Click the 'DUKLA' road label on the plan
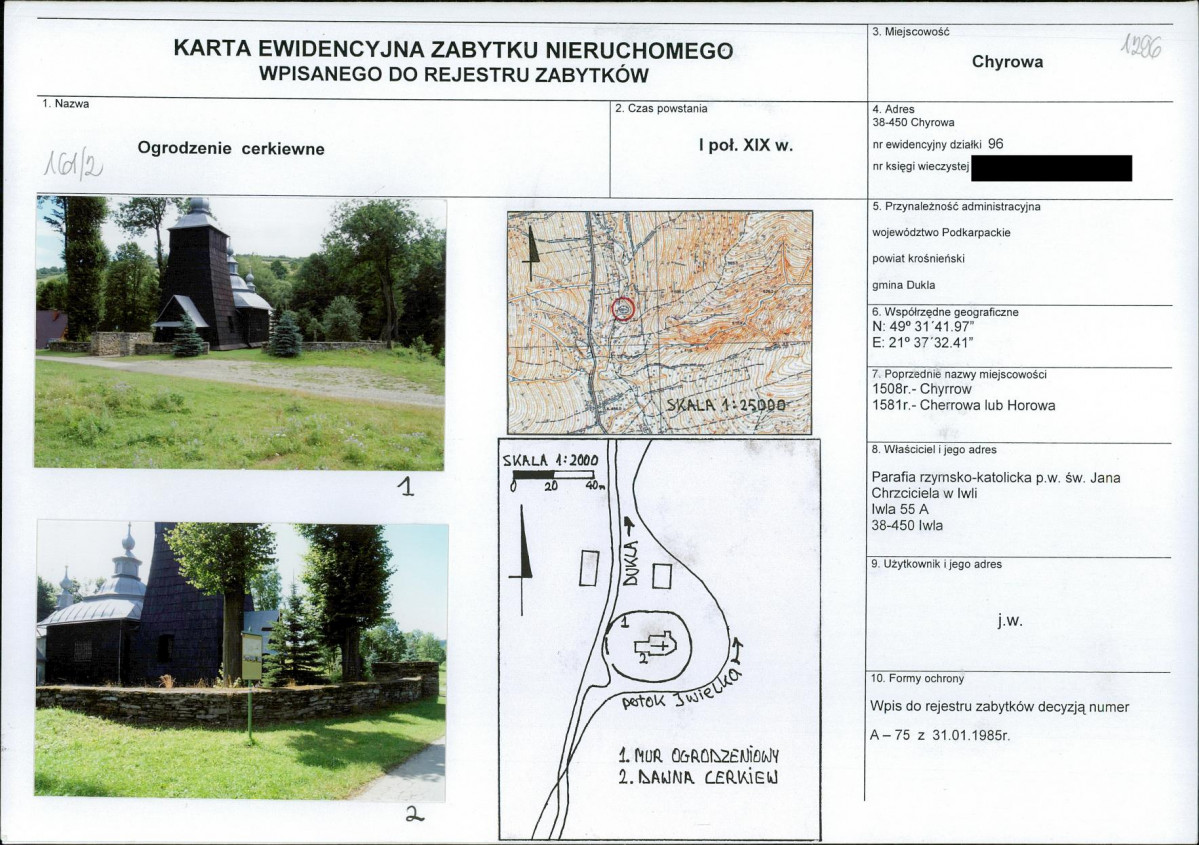The image size is (1199, 845). (630, 562)
